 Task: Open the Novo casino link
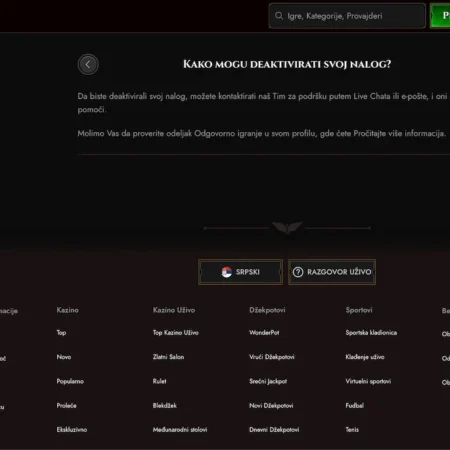tap(64, 357)
